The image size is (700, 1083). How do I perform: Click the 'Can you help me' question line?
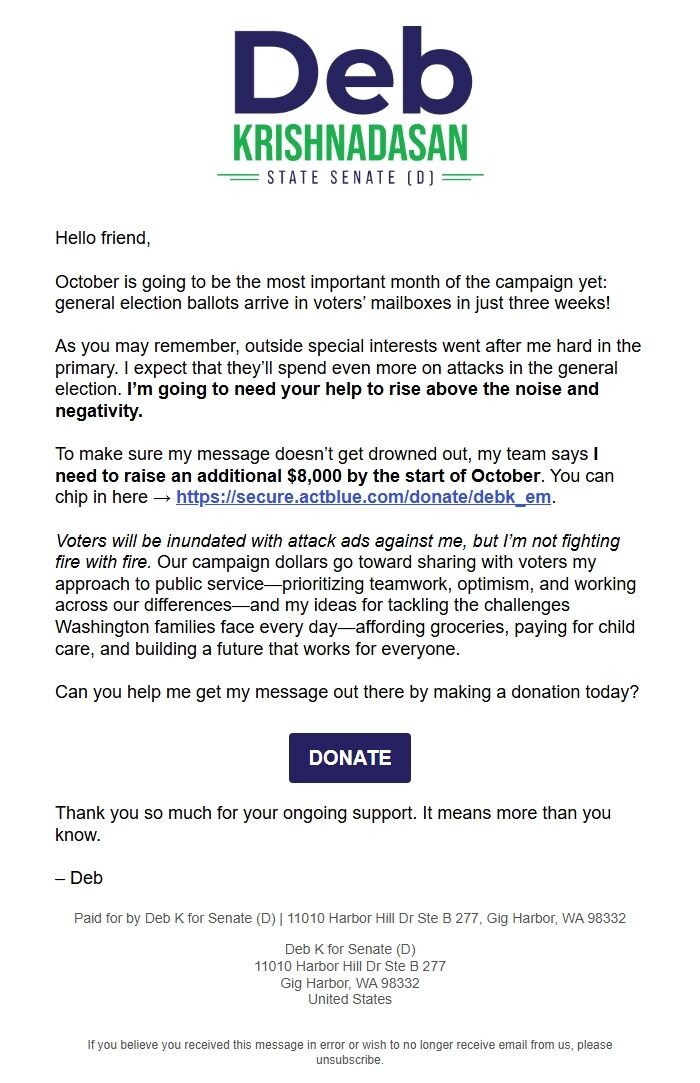(346, 692)
